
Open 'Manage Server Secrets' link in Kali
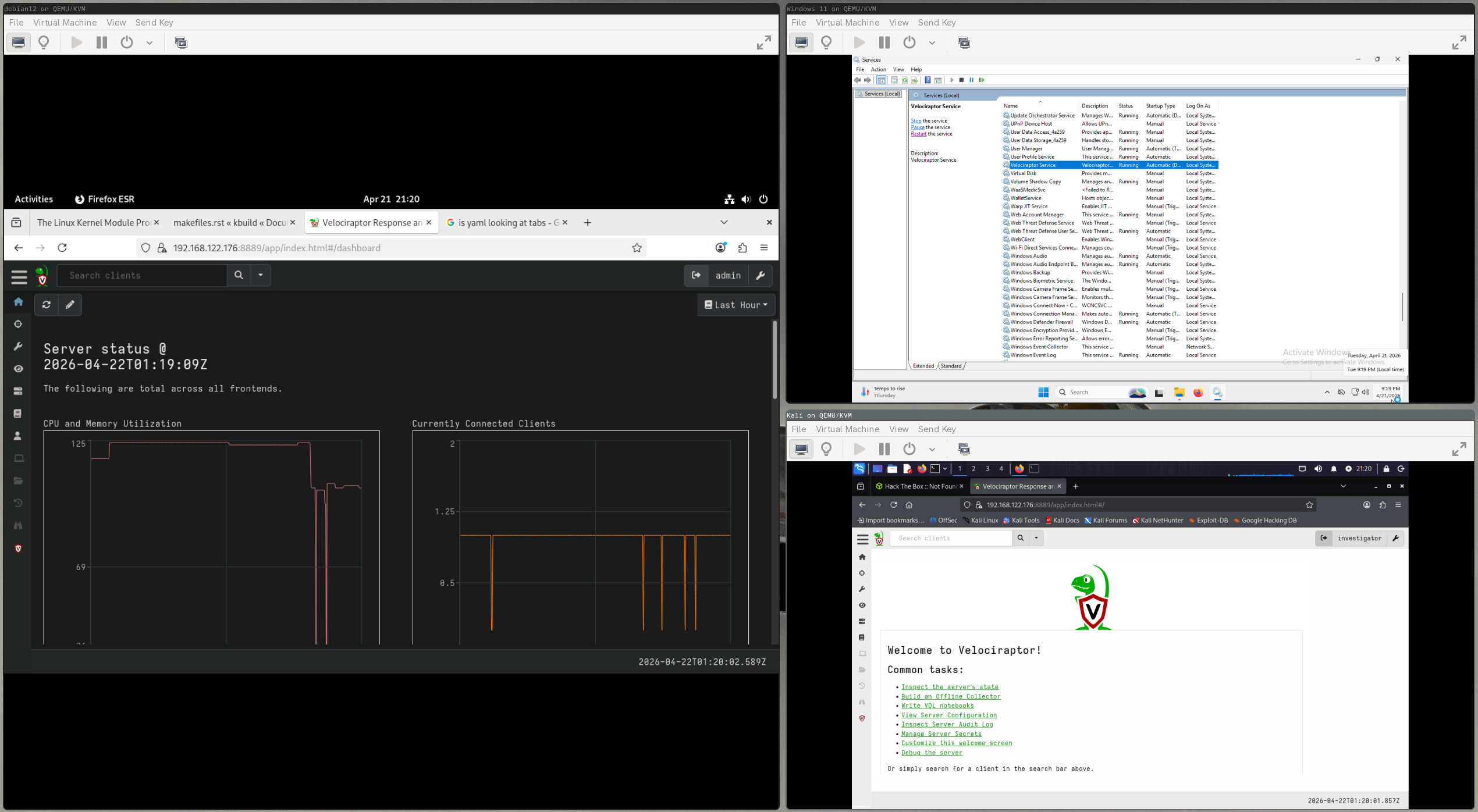coord(941,734)
